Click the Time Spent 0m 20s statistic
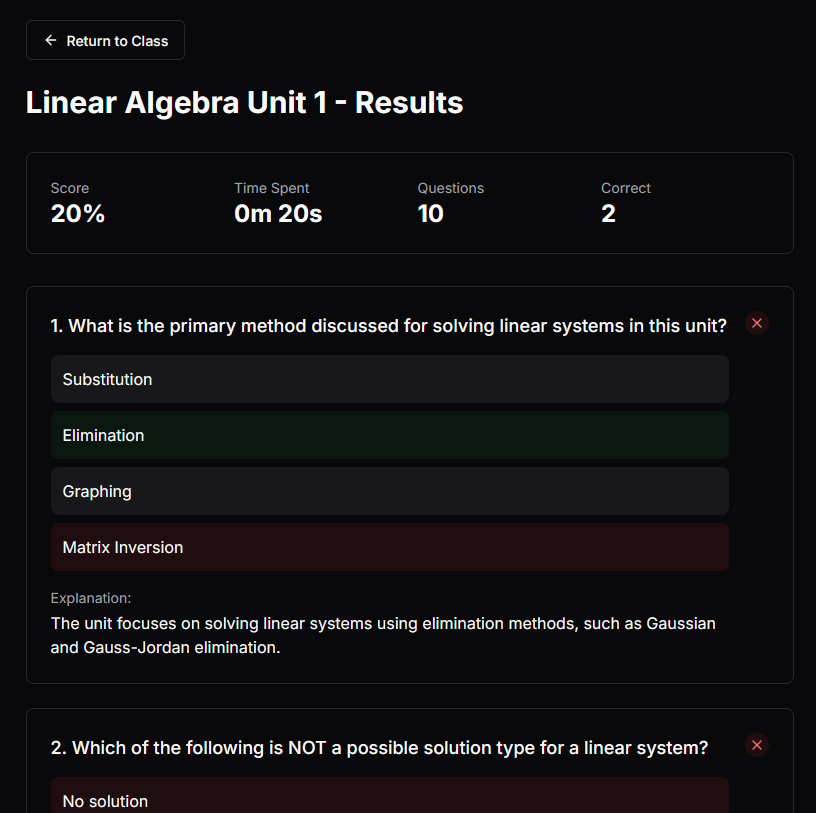The height and width of the screenshot is (813, 816). pyautogui.click(x=278, y=204)
